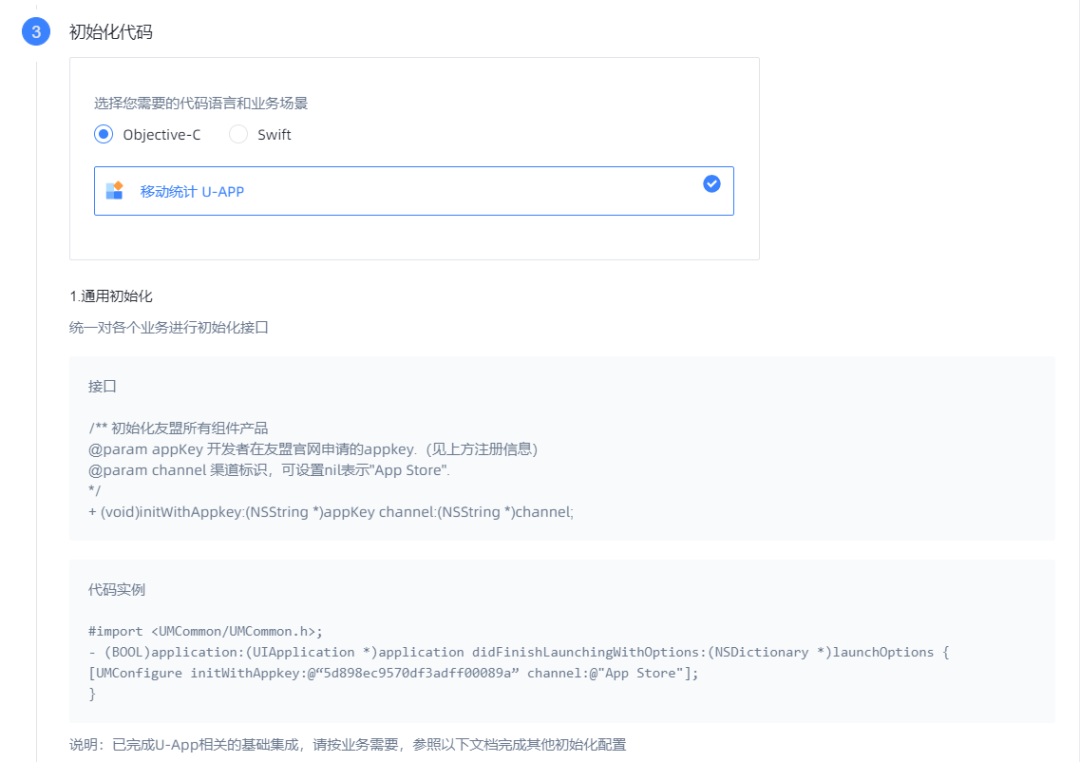1080x762 pixels.
Task: Click the 选择您需要的代码语言和业务场景 label
Action: (201, 103)
